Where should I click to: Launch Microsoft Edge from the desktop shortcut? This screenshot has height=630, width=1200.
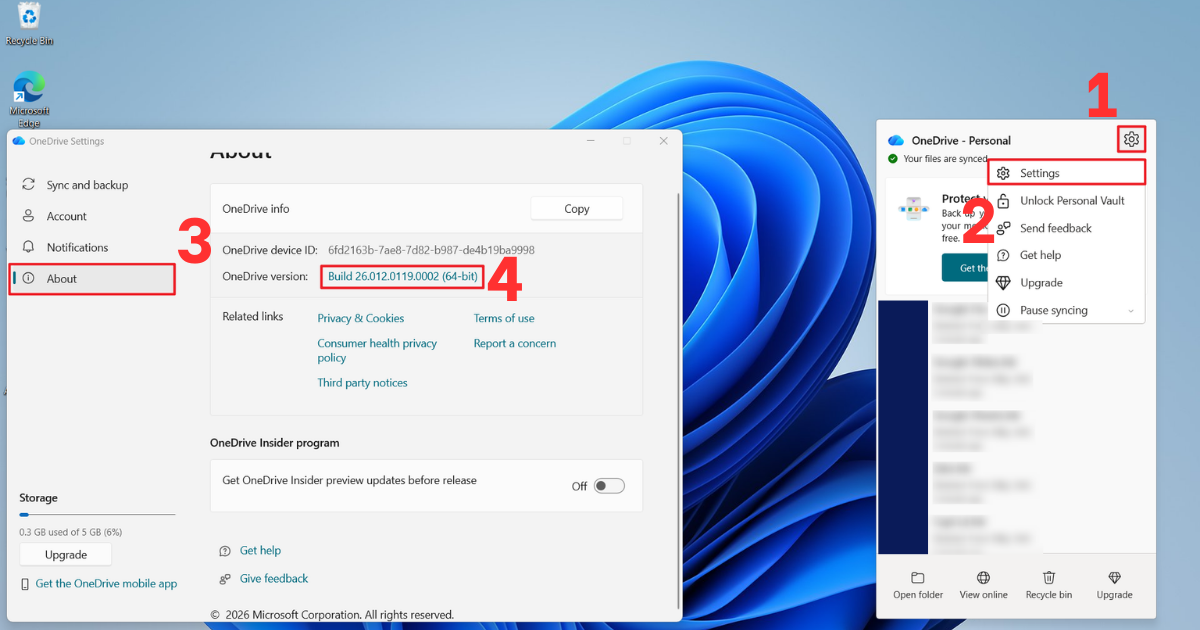coord(29,98)
